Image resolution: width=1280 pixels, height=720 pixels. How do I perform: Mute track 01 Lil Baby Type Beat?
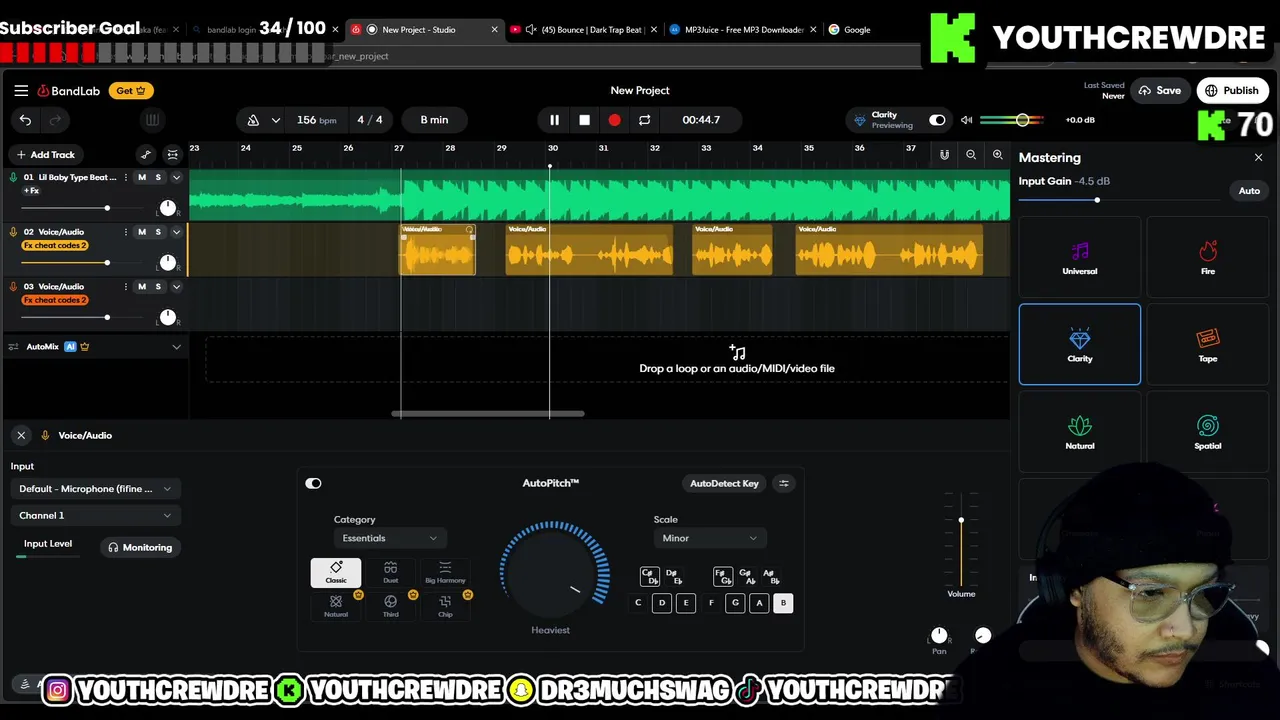pos(142,178)
